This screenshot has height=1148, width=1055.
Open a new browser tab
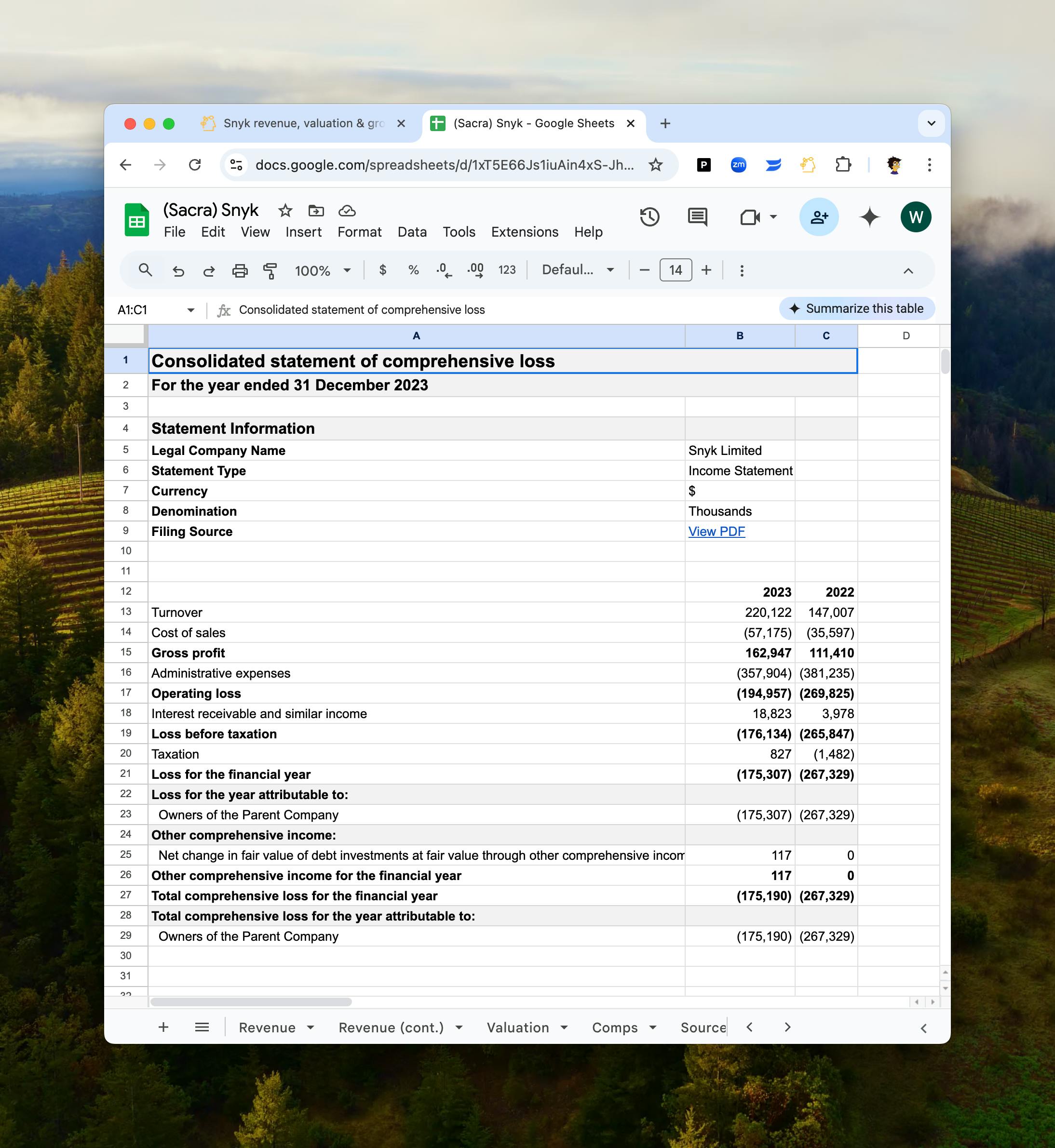pos(665,123)
